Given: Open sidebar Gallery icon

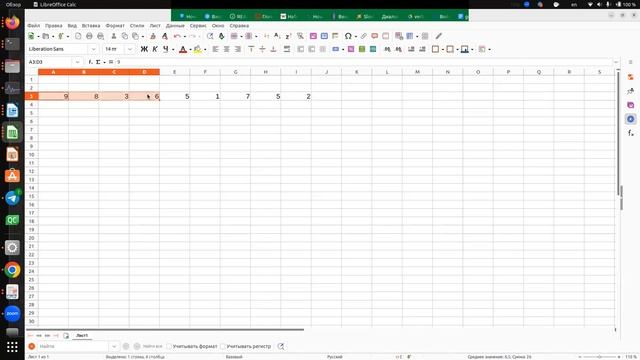Looking at the screenshot, I should click(631, 105).
